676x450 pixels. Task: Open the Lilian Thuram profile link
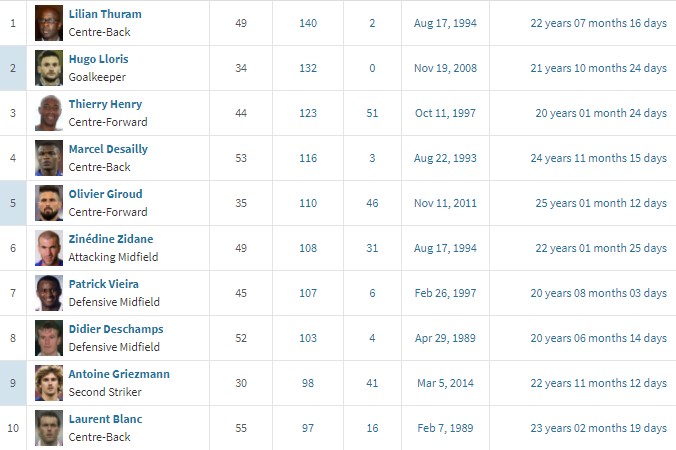(105, 15)
